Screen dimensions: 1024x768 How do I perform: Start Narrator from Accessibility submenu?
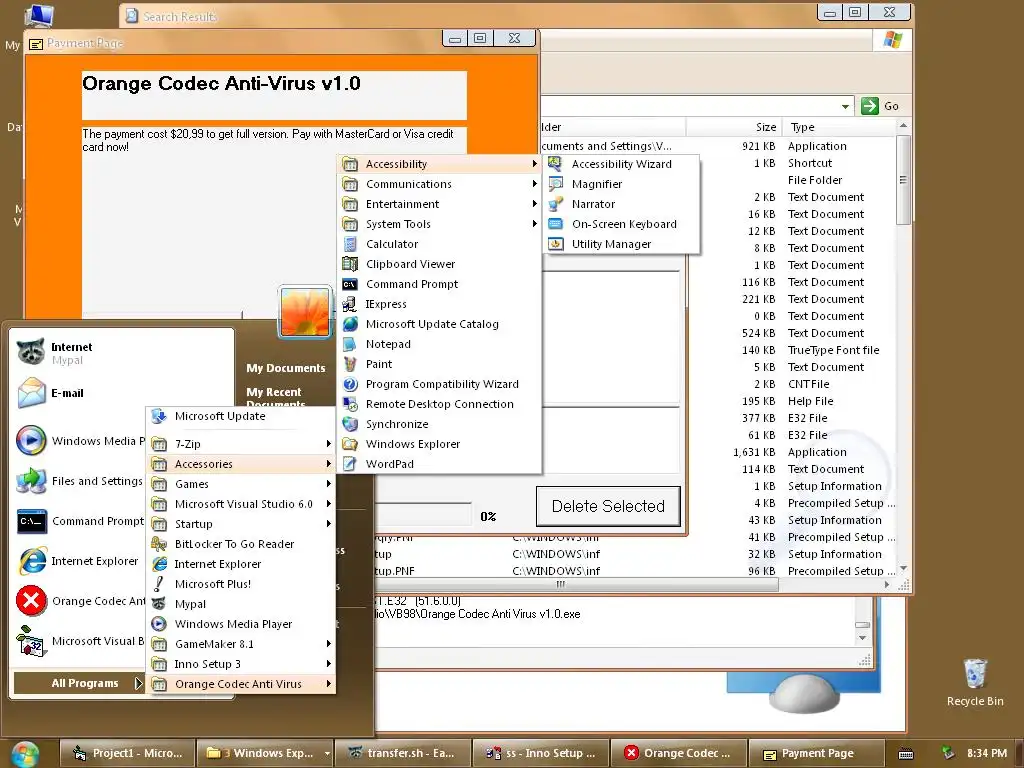click(620, 204)
